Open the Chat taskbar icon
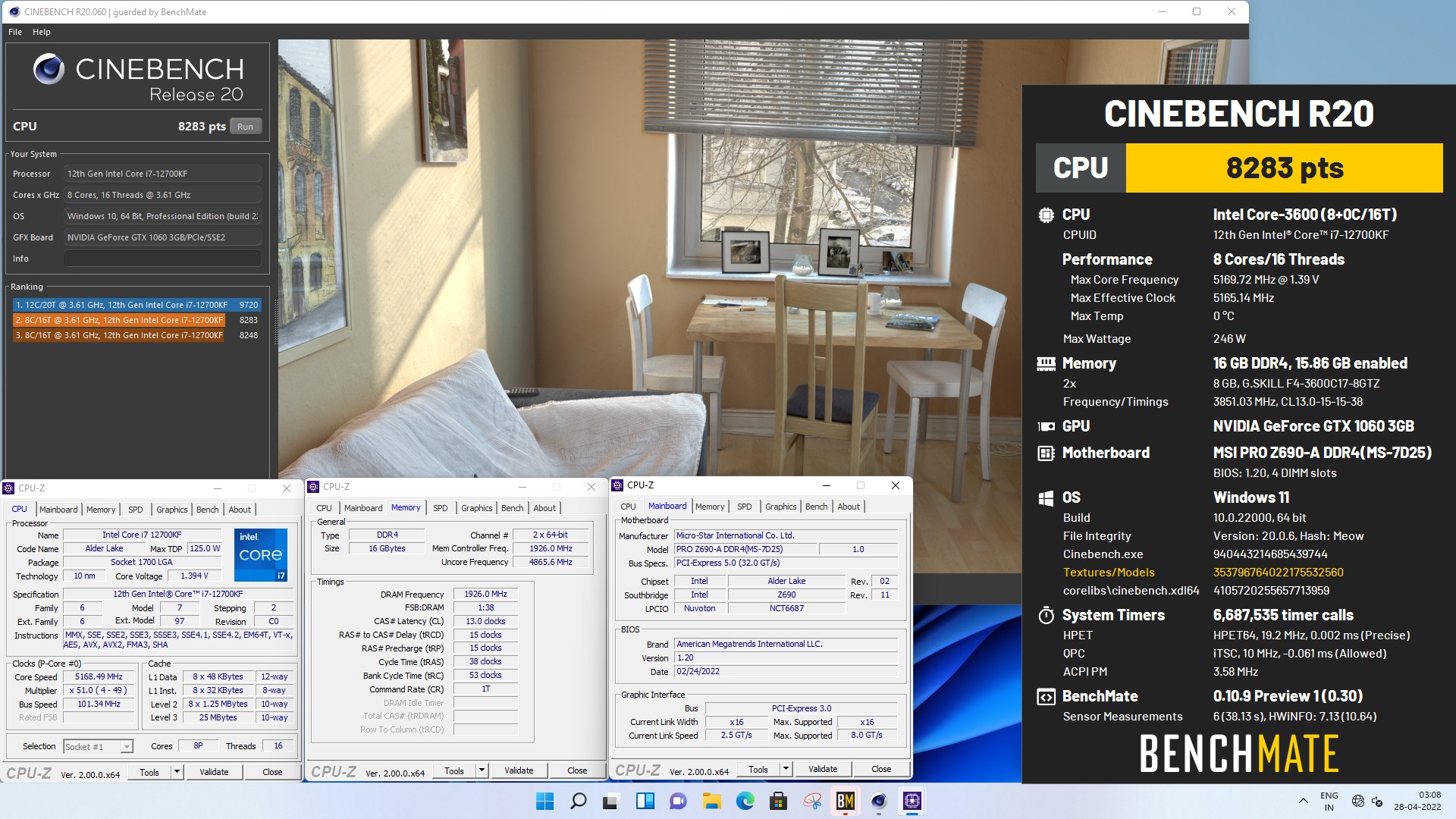 coord(678,801)
